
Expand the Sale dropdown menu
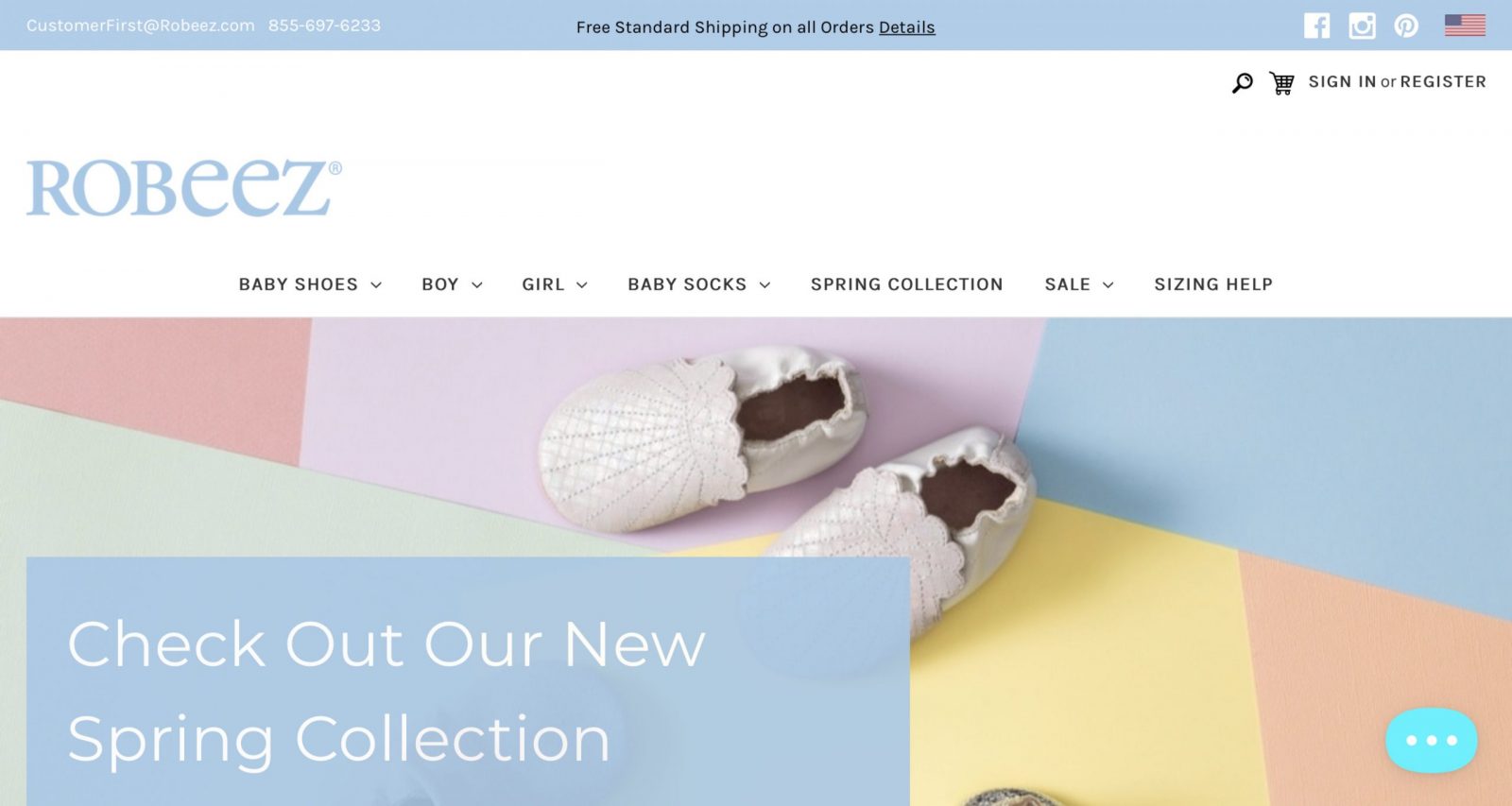tap(1079, 284)
